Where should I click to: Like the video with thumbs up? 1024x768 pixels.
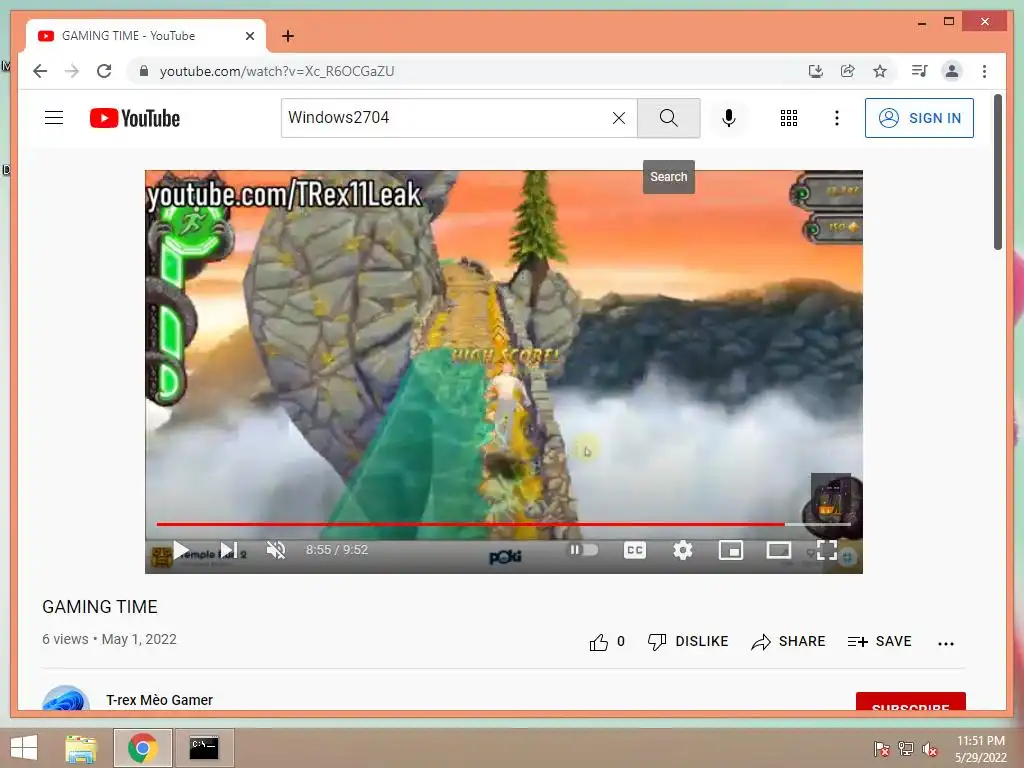click(598, 643)
